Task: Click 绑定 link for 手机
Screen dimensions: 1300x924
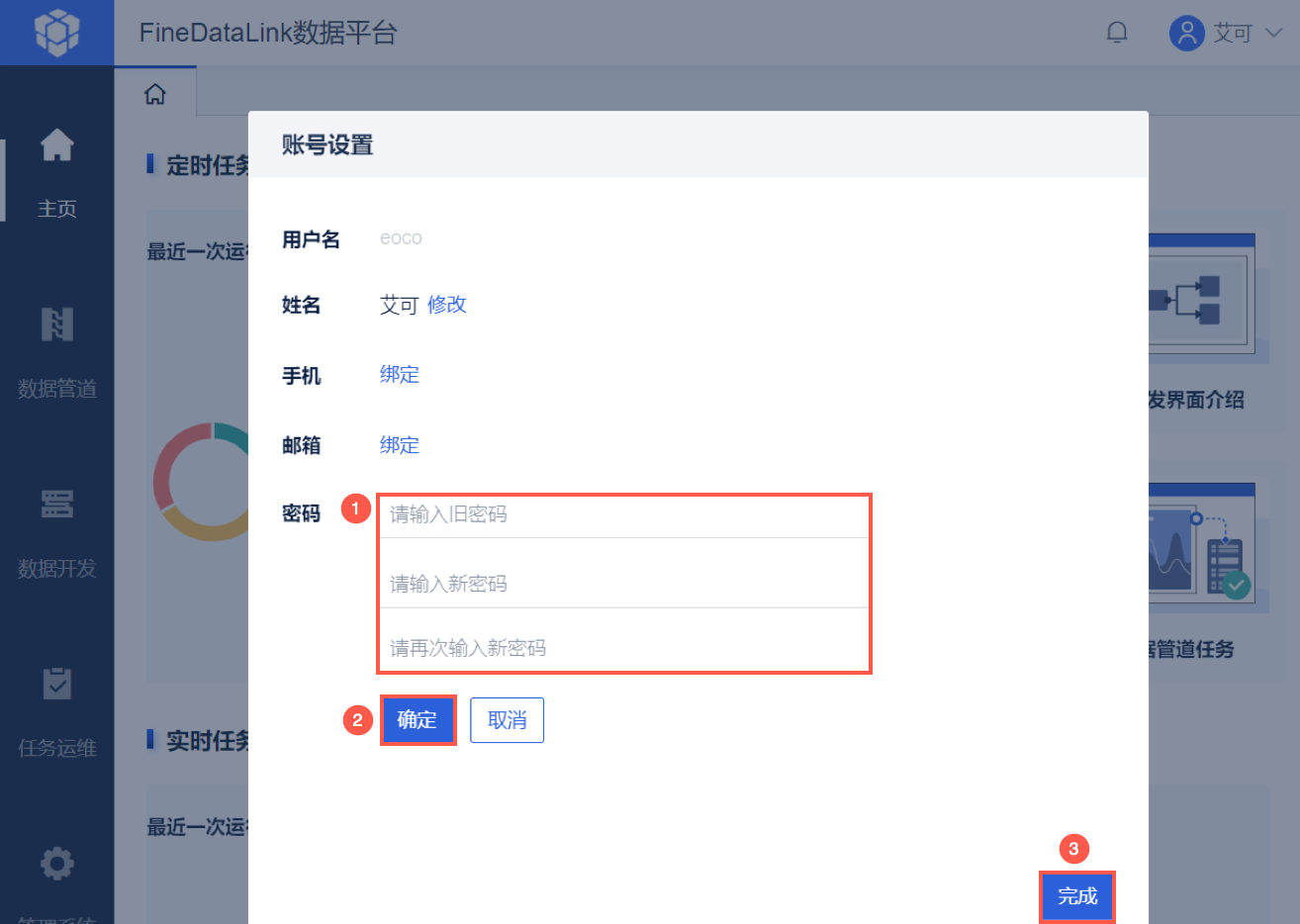Action: point(400,374)
